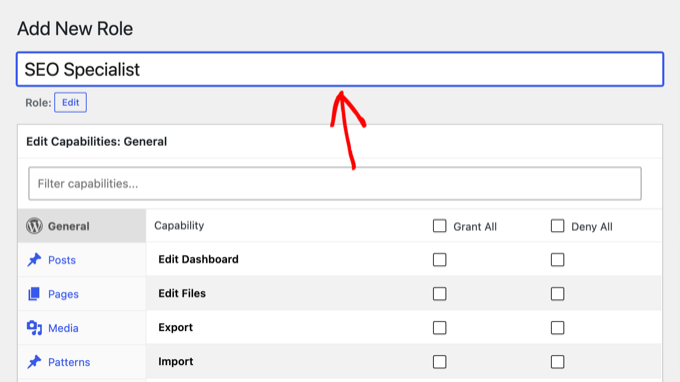Image resolution: width=680 pixels, height=382 pixels.
Task: Deny the Export capability
Action: click(x=557, y=328)
